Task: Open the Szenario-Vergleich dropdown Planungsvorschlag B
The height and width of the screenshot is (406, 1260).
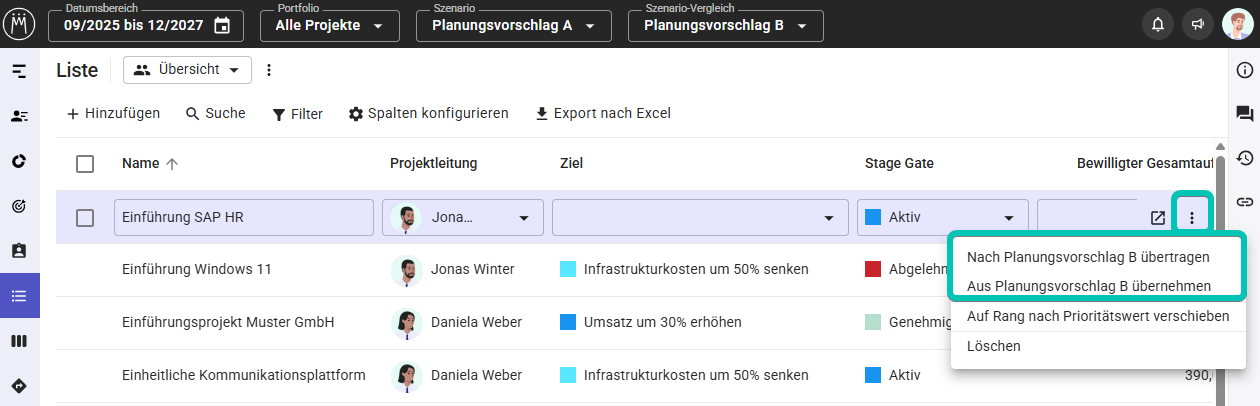Action: point(726,26)
